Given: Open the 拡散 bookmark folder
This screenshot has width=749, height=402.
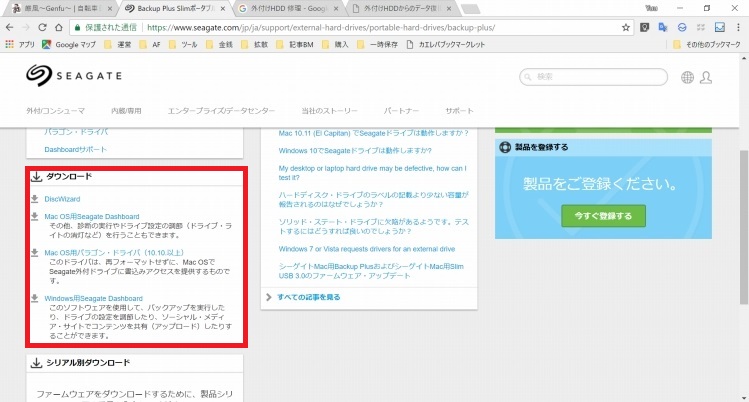Looking at the screenshot, I should (255, 44).
